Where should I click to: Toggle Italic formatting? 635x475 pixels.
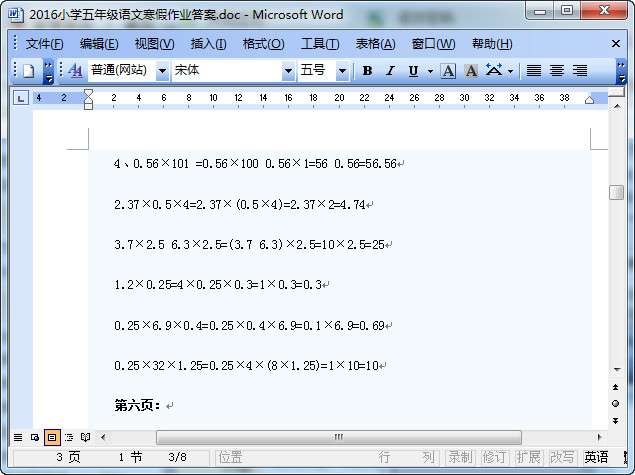point(390,71)
